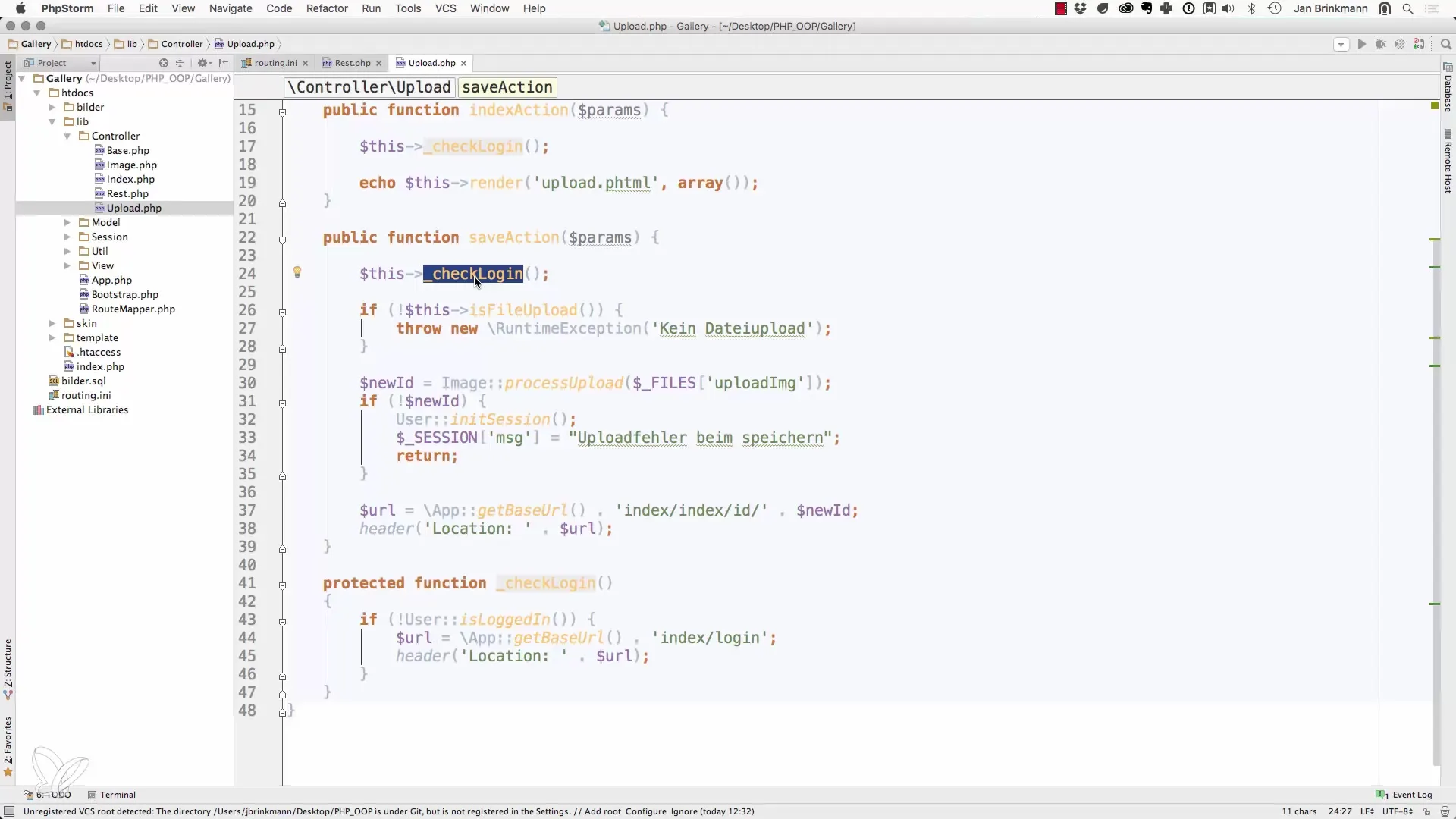Collapse the Controller folder

click(67, 136)
